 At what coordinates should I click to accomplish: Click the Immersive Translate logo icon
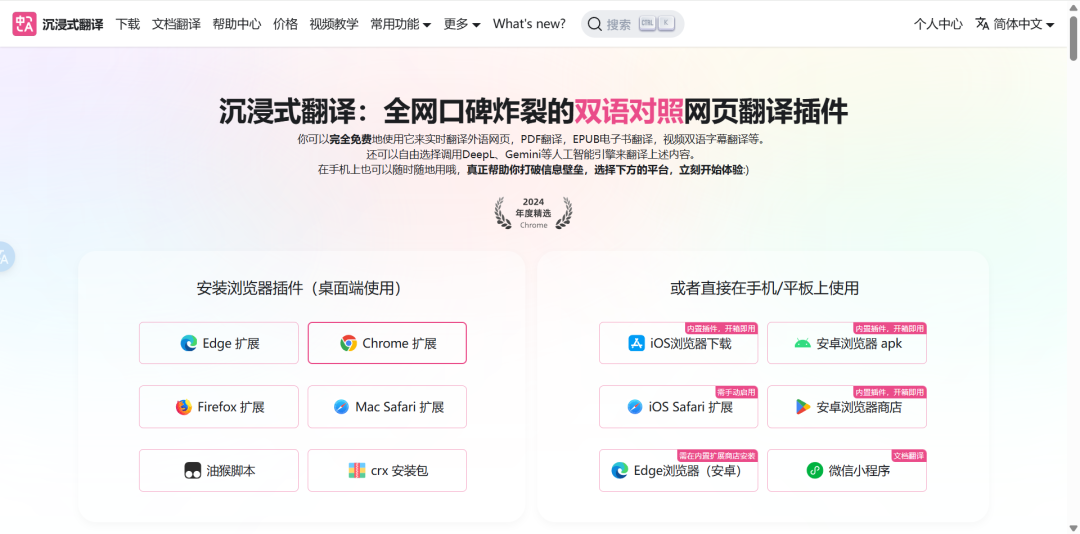pos(24,24)
